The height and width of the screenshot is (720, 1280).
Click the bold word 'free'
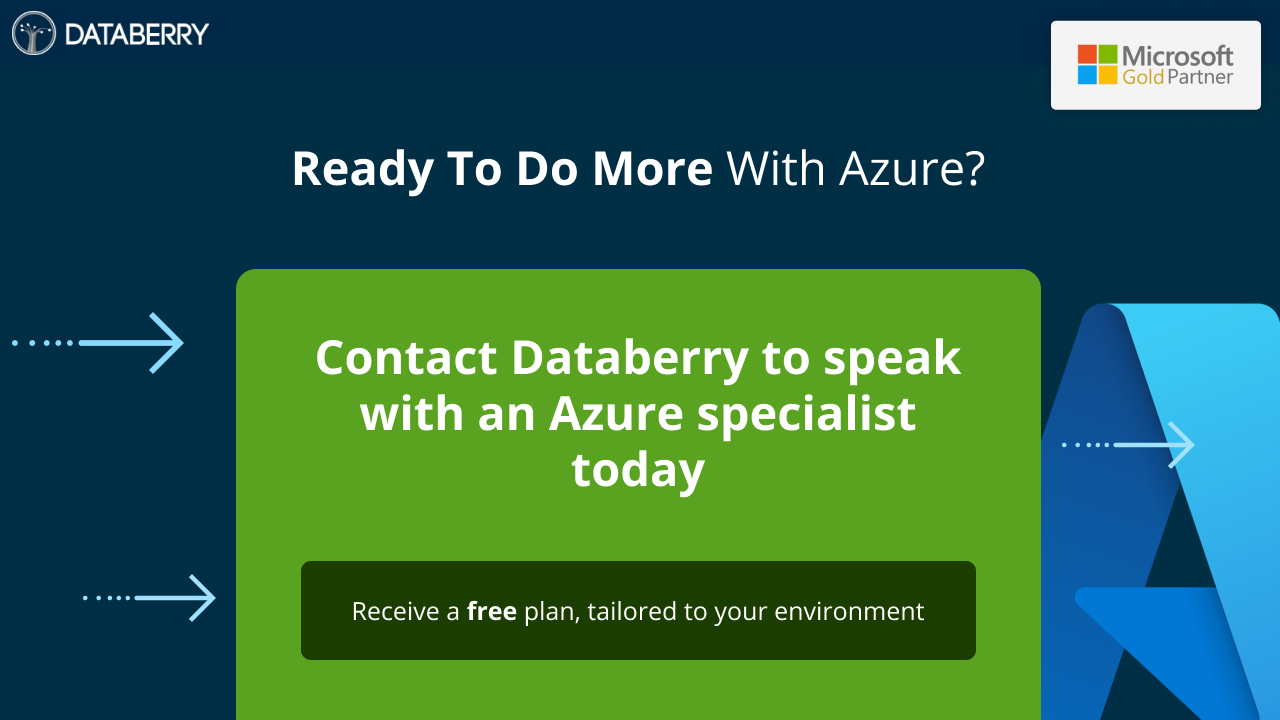[491, 611]
